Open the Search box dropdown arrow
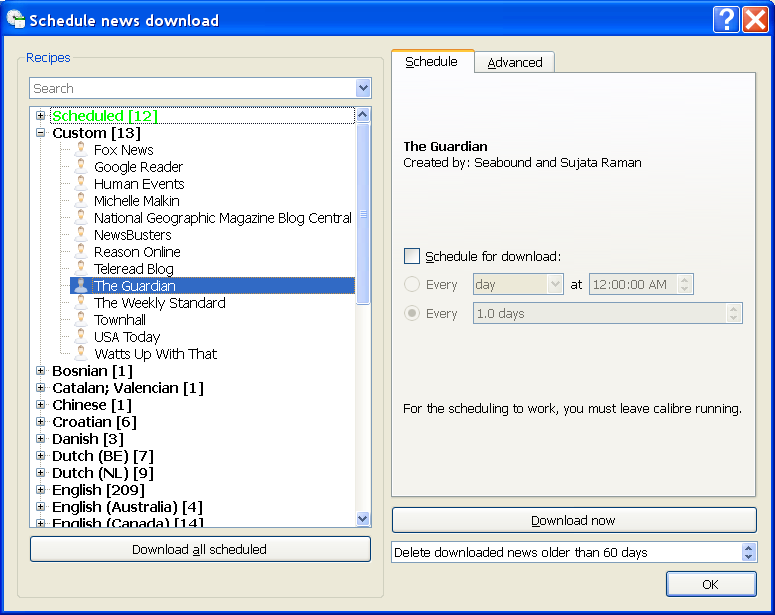The image size is (775, 615). tap(363, 88)
